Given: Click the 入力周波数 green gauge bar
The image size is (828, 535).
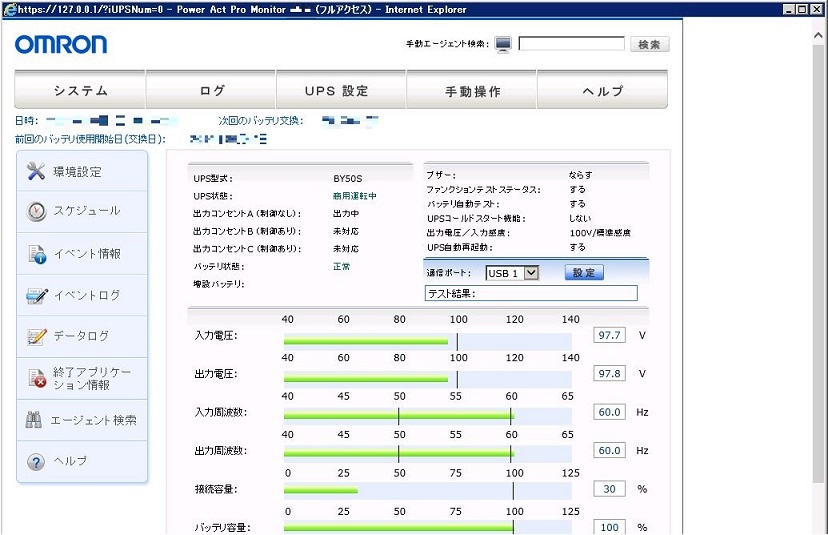Looking at the screenshot, I should 399,417.
